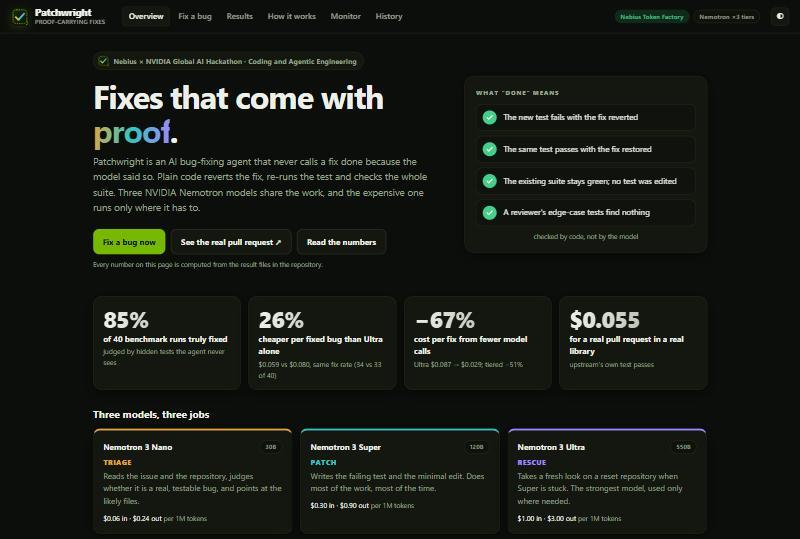Click the Nebius × NVIDIA Hackathon banner text
The height and width of the screenshot is (539, 800).
pyautogui.click(x=235, y=61)
